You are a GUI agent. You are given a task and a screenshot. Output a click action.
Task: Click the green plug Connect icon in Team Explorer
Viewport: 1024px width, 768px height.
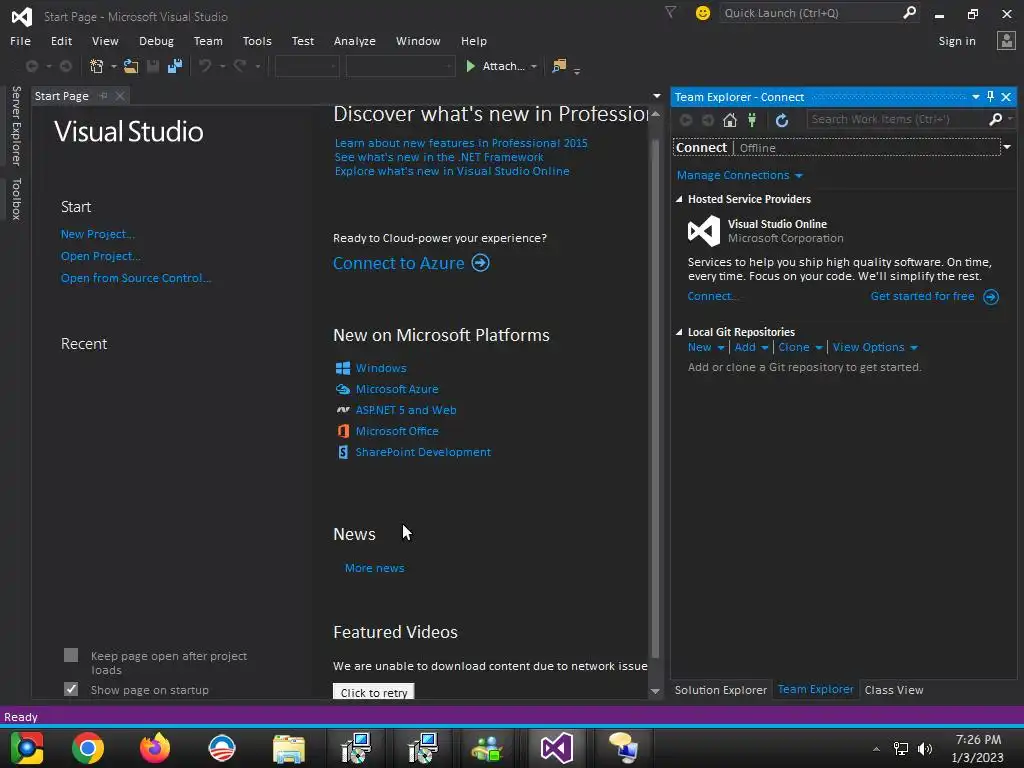point(752,120)
